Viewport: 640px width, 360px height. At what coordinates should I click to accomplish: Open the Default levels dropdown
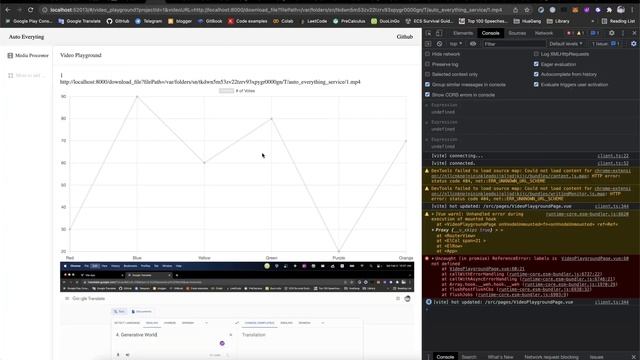[565, 44]
